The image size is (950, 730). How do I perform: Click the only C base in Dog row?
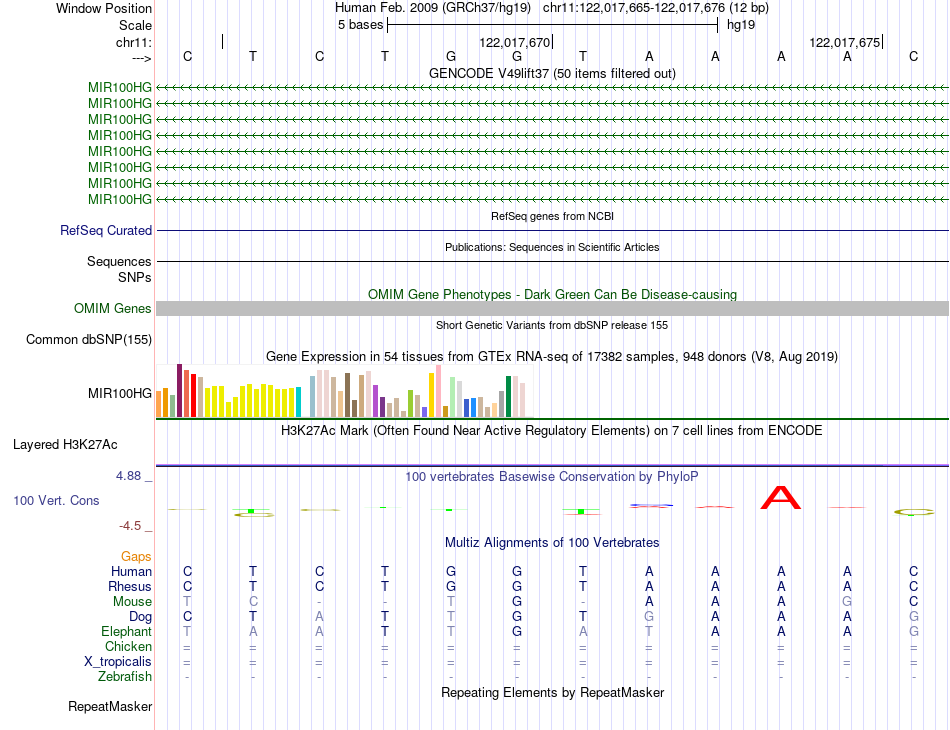pyautogui.click(x=187, y=617)
